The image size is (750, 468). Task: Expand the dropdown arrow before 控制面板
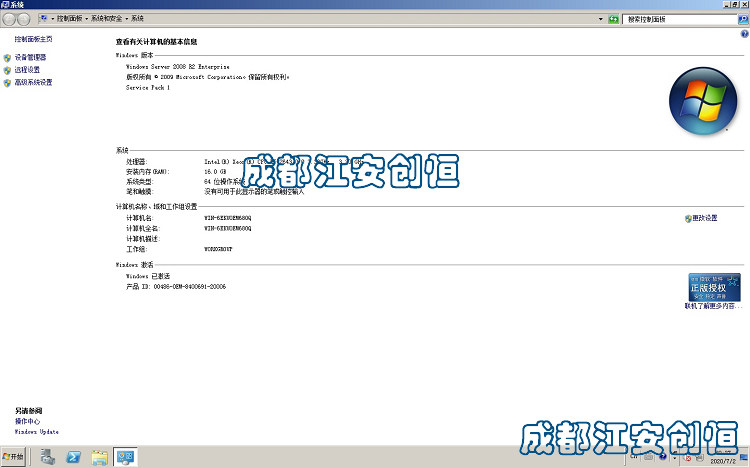tap(53, 19)
